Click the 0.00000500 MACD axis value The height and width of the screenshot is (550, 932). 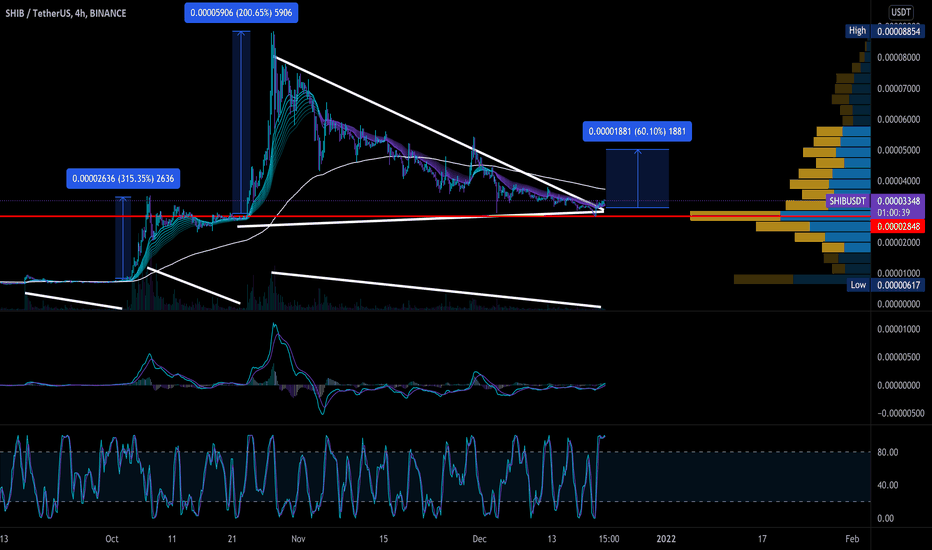point(898,357)
